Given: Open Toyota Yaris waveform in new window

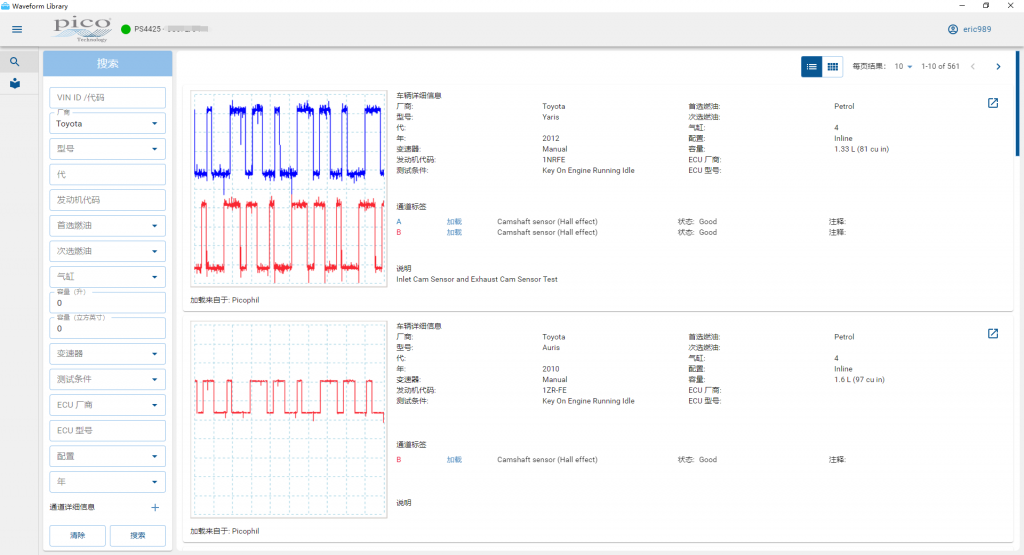Looking at the screenshot, I should [992, 103].
